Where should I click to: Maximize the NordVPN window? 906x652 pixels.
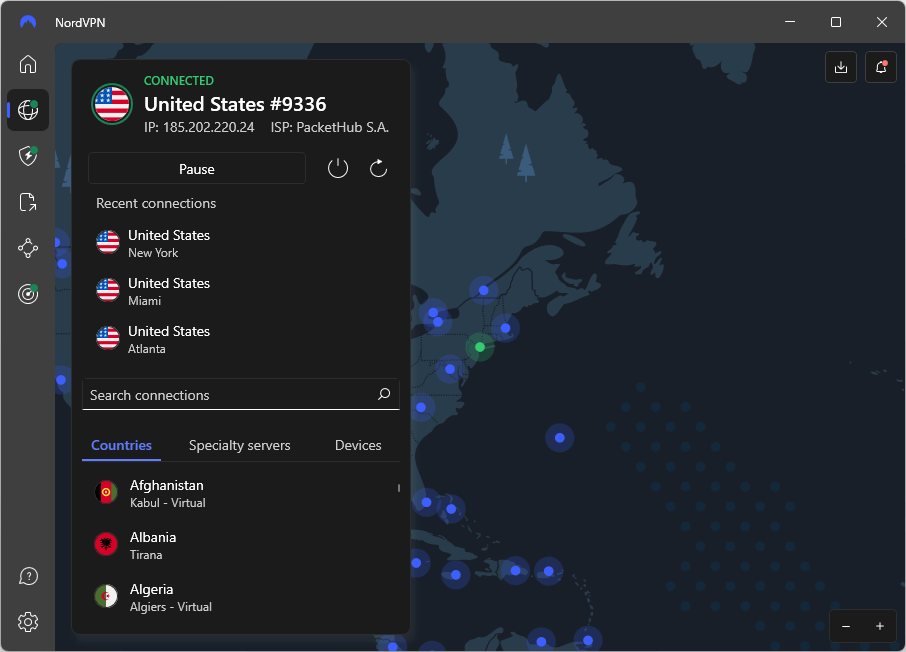coord(836,22)
